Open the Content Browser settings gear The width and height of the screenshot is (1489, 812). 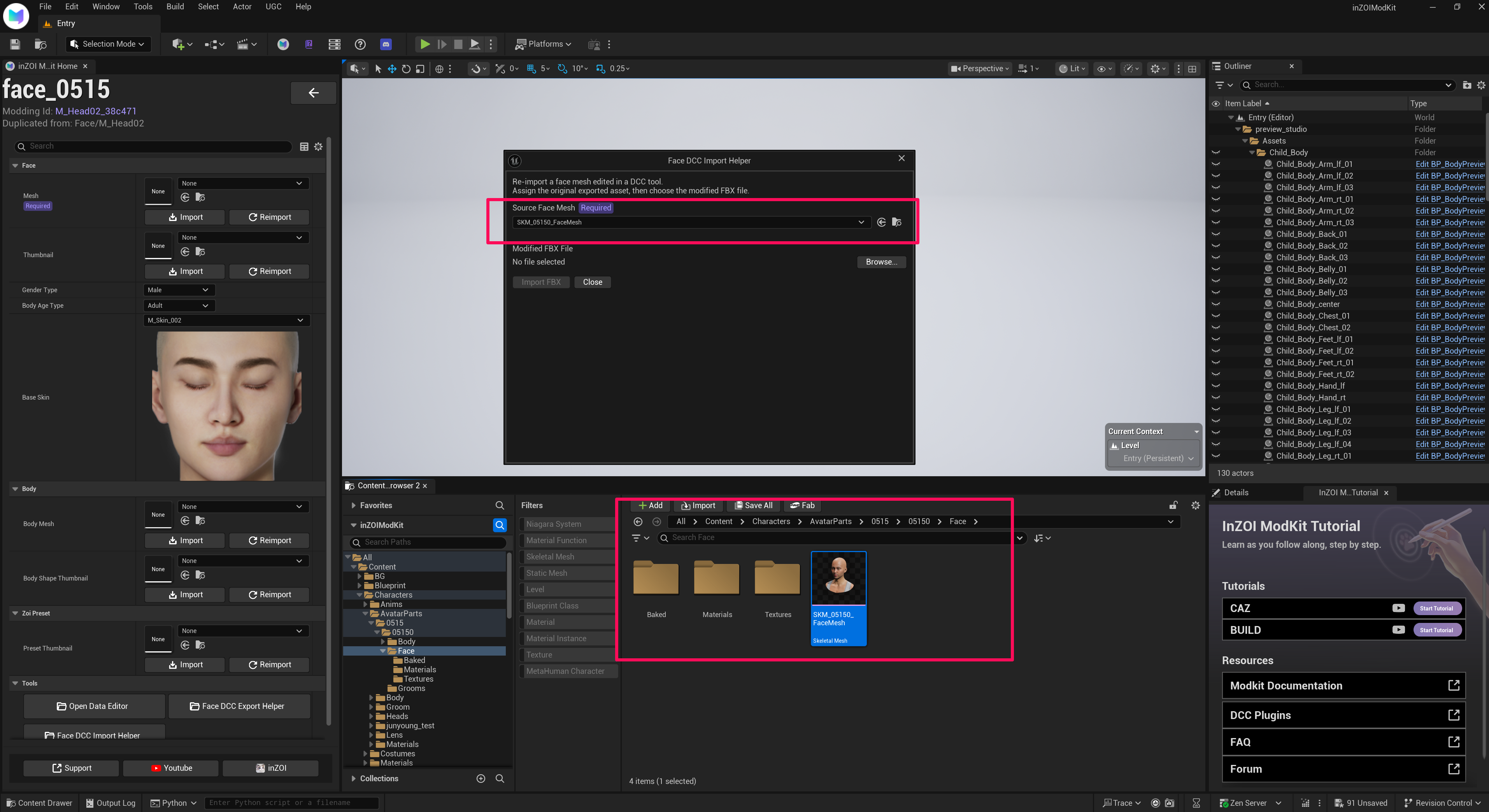(x=1195, y=506)
